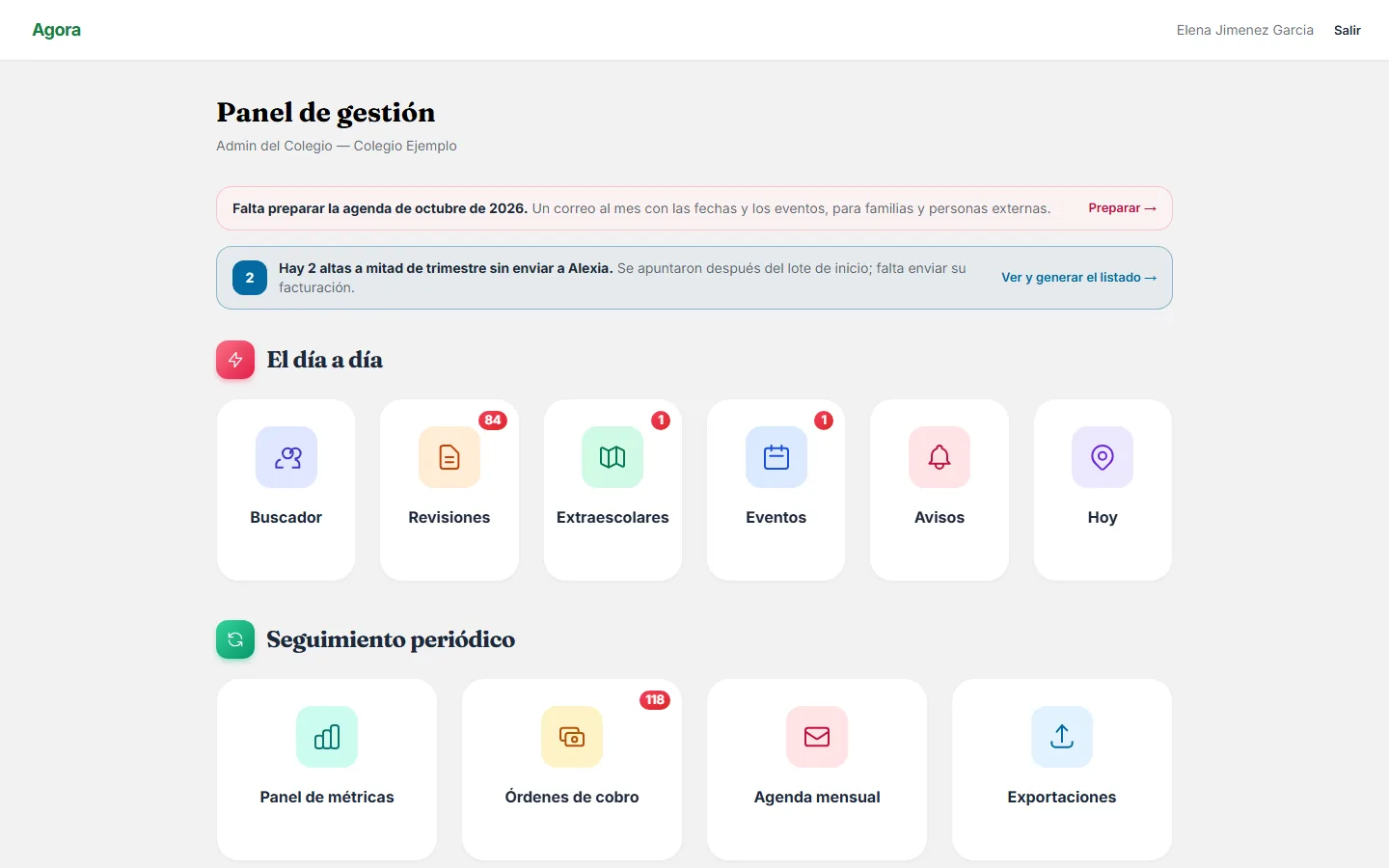Click the Panel de métricas label
This screenshot has height=868, width=1389.
[327, 798]
